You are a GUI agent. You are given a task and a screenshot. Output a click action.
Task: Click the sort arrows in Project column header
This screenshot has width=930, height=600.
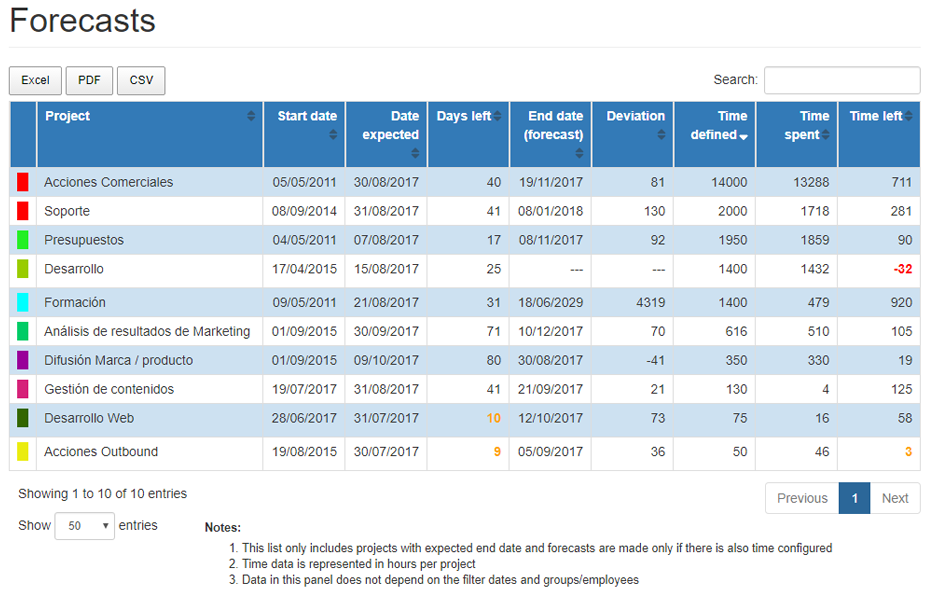coord(251,117)
